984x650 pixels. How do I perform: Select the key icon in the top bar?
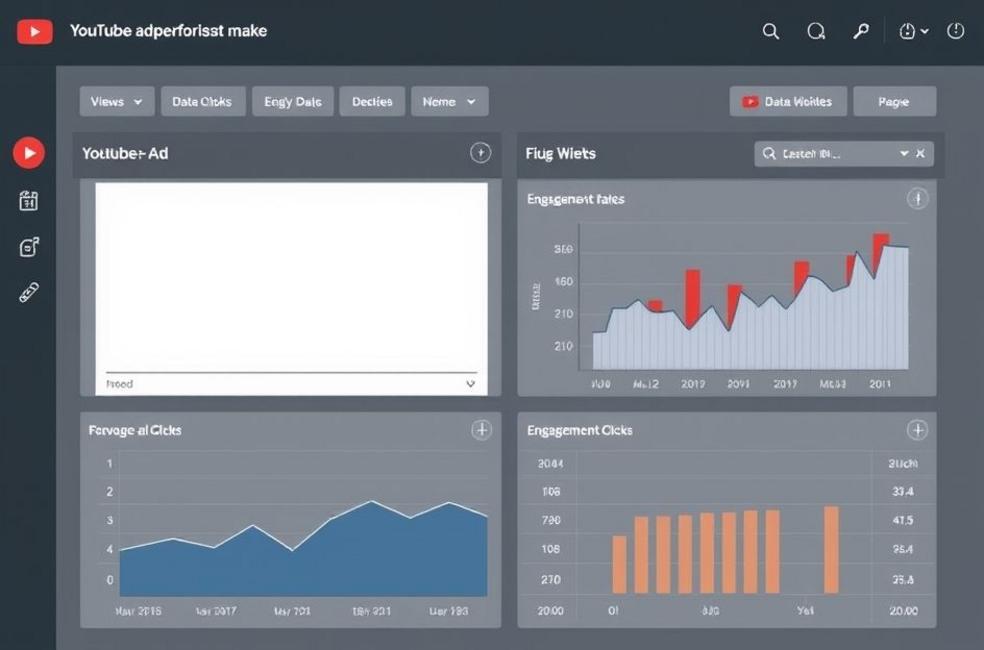click(x=861, y=31)
